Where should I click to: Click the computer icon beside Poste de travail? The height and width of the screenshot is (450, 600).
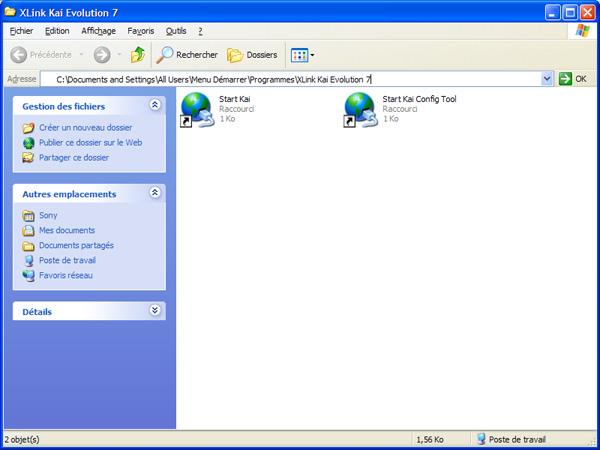click(x=28, y=261)
